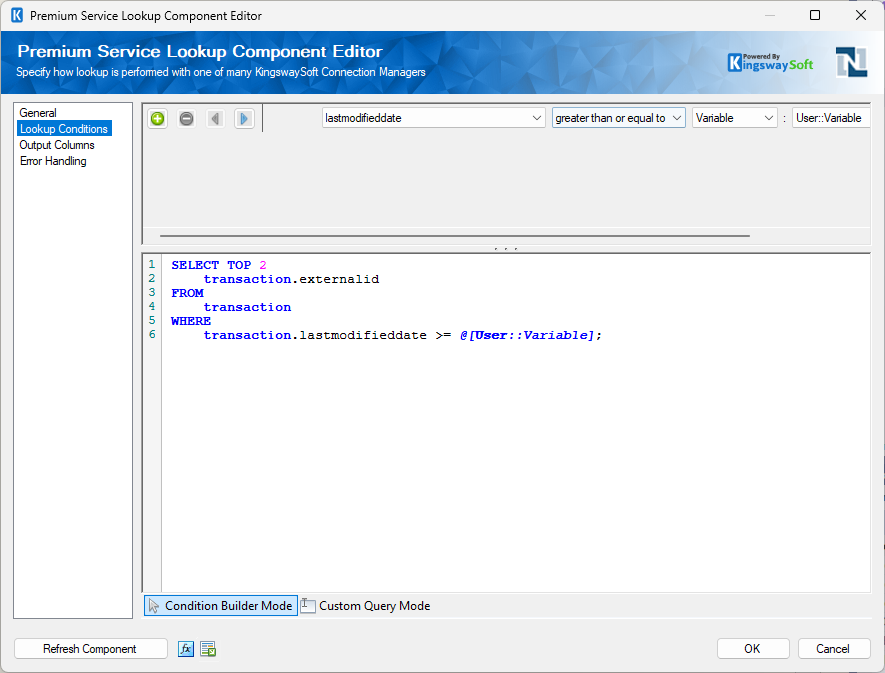Click the 'WHERE' keyword in query
Viewport: 885px width, 673px height.
(191, 321)
